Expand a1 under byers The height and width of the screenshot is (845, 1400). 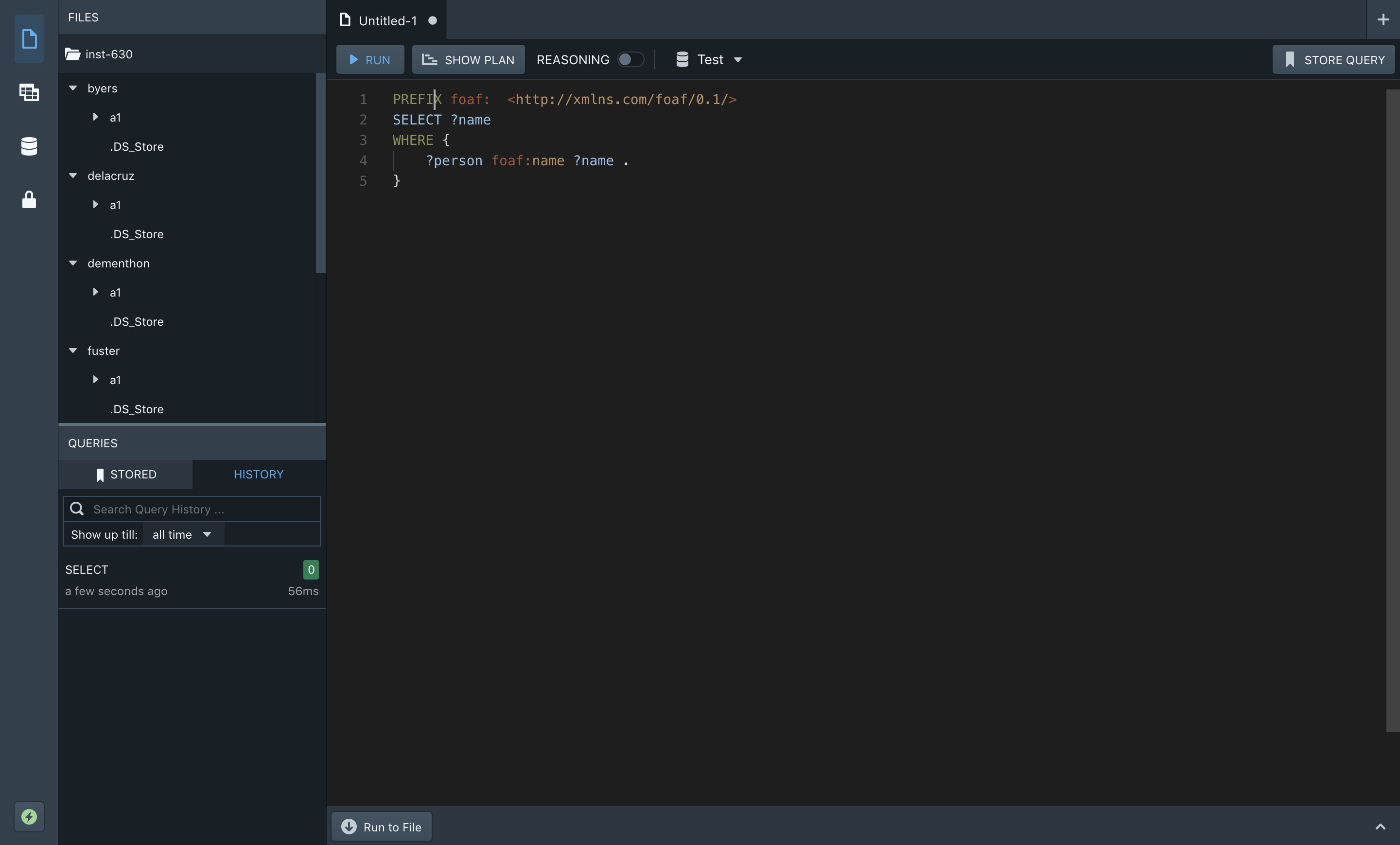pyautogui.click(x=95, y=117)
